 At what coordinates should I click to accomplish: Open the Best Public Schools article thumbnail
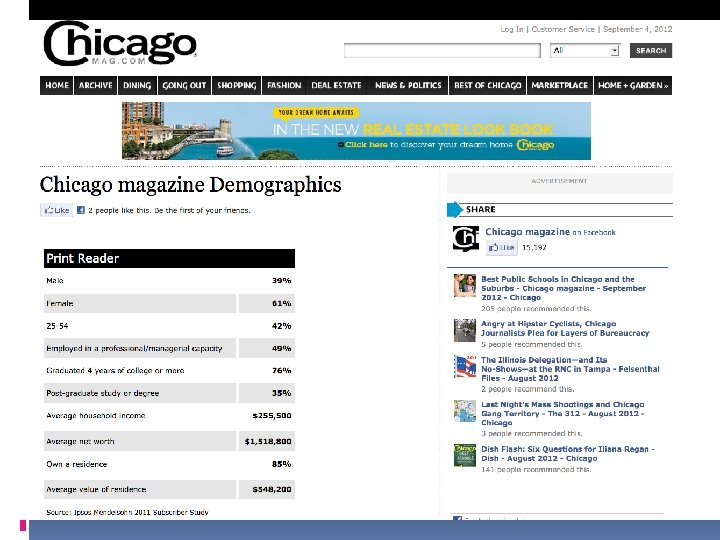click(x=465, y=286)
